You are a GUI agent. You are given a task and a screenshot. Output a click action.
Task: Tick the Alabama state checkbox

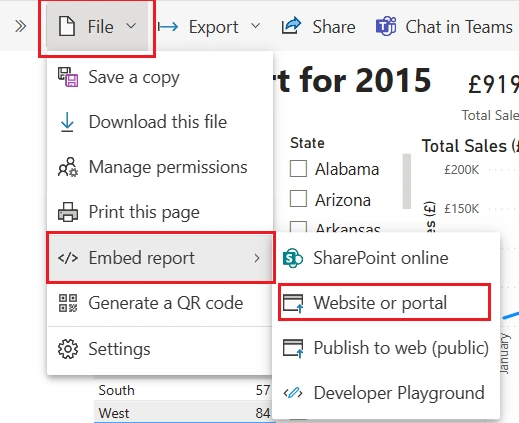coord(298,169)
